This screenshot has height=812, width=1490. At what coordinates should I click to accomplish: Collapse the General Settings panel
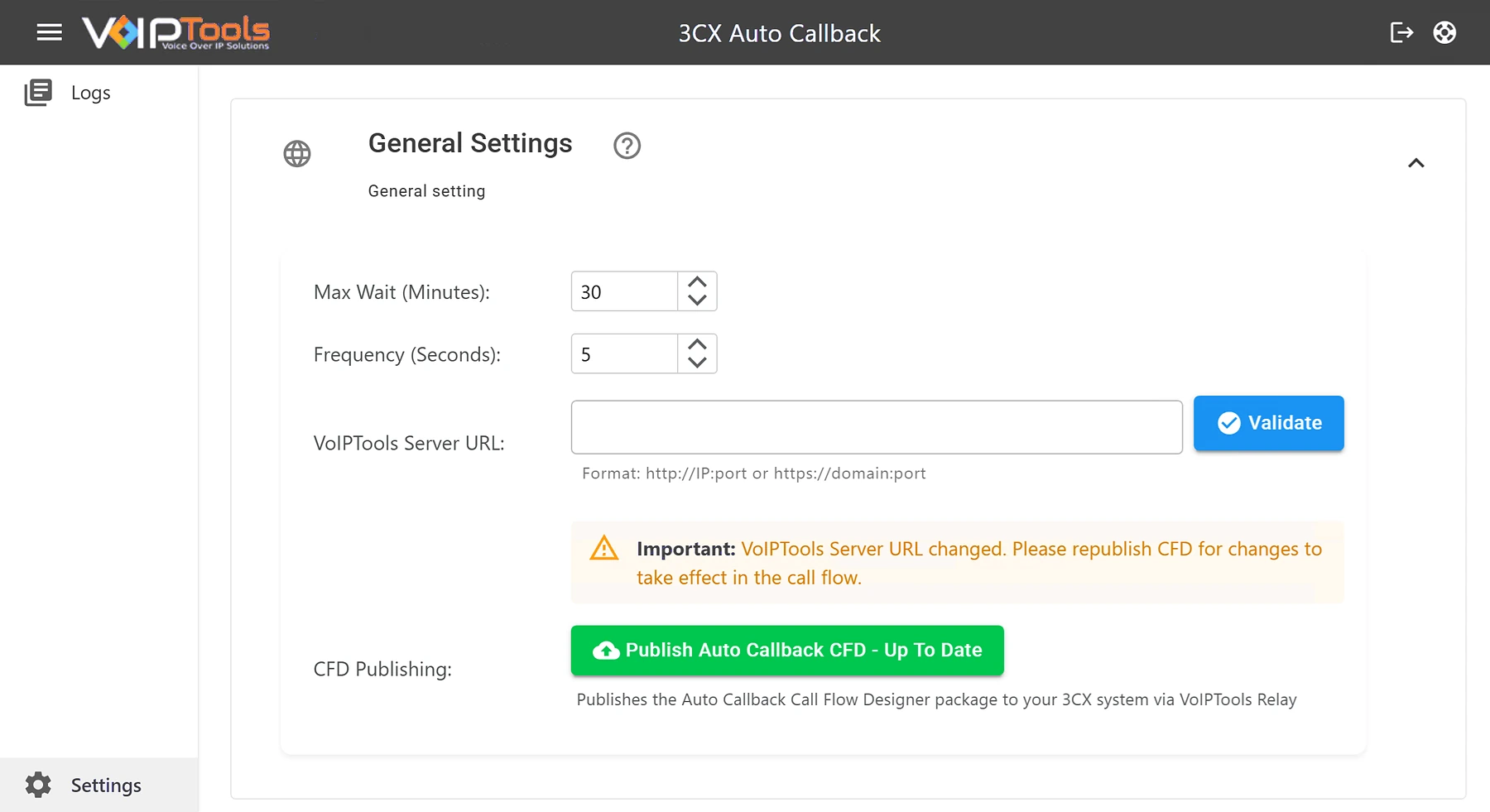(x=1416, y=163)
